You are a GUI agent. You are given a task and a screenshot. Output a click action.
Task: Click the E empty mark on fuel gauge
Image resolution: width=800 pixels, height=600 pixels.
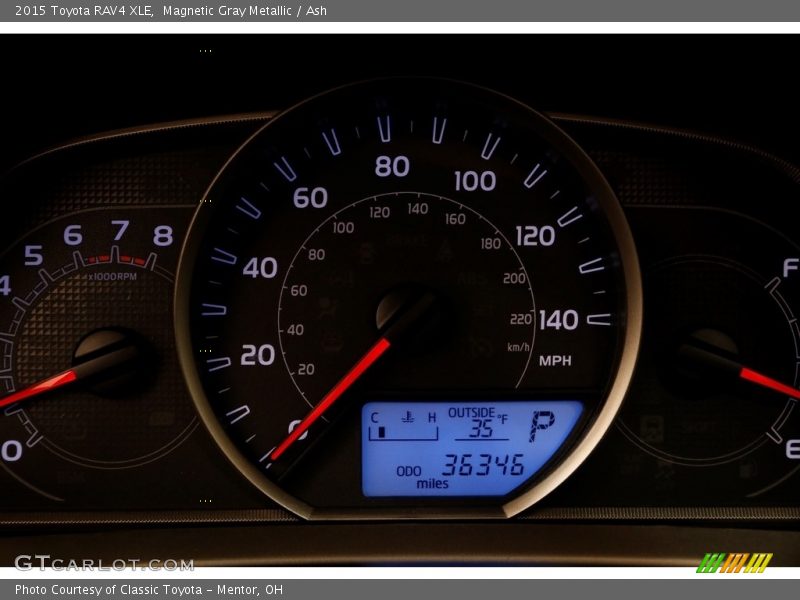(x=792, y=449)
